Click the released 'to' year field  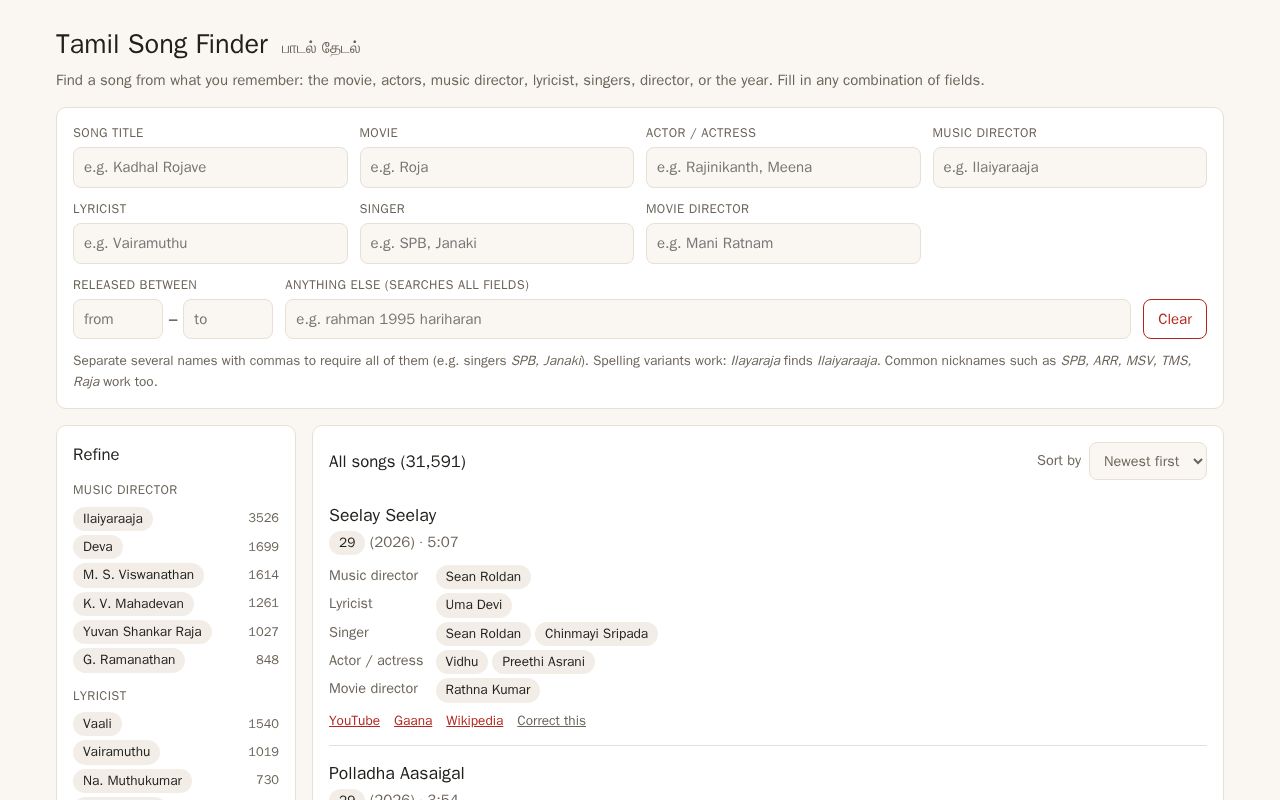pyautogui.click(x=228, y=319)
